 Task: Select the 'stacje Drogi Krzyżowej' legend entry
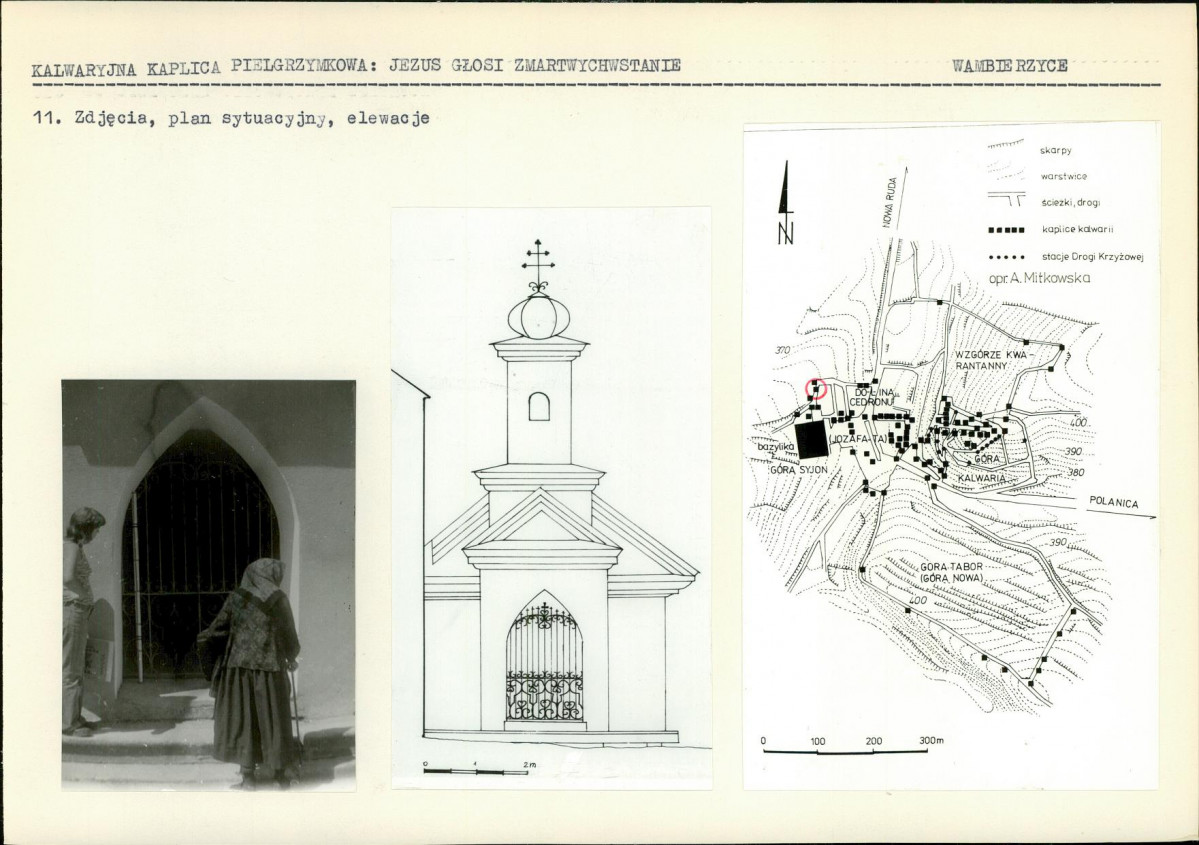1090,257
